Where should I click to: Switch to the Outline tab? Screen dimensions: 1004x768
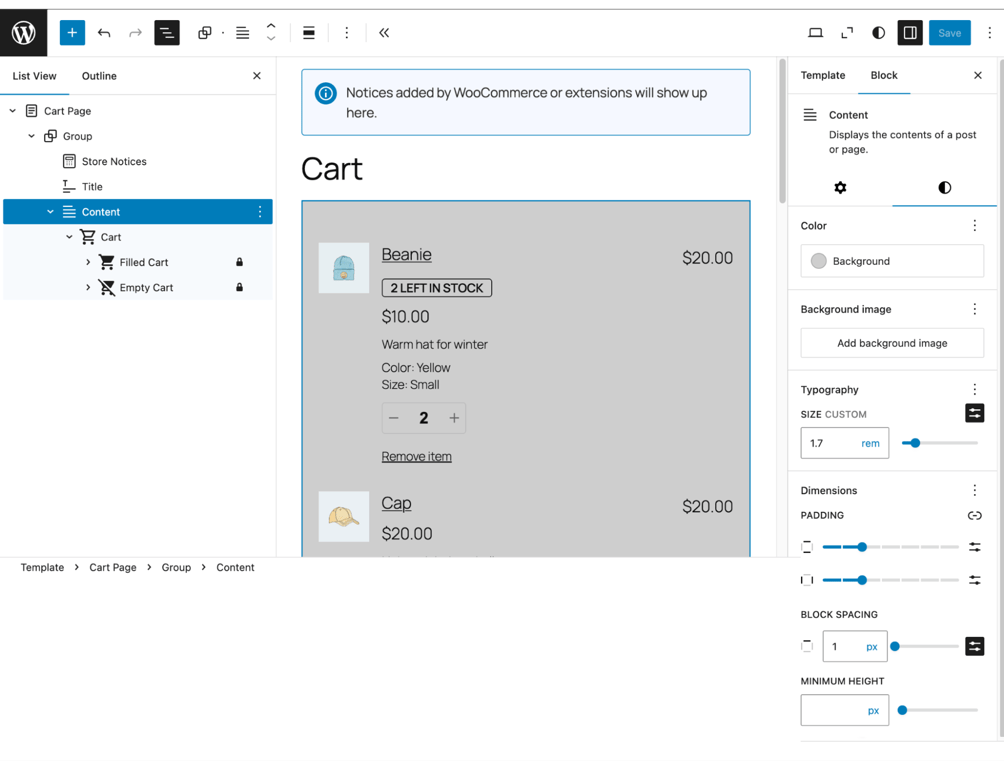(98, 75)
